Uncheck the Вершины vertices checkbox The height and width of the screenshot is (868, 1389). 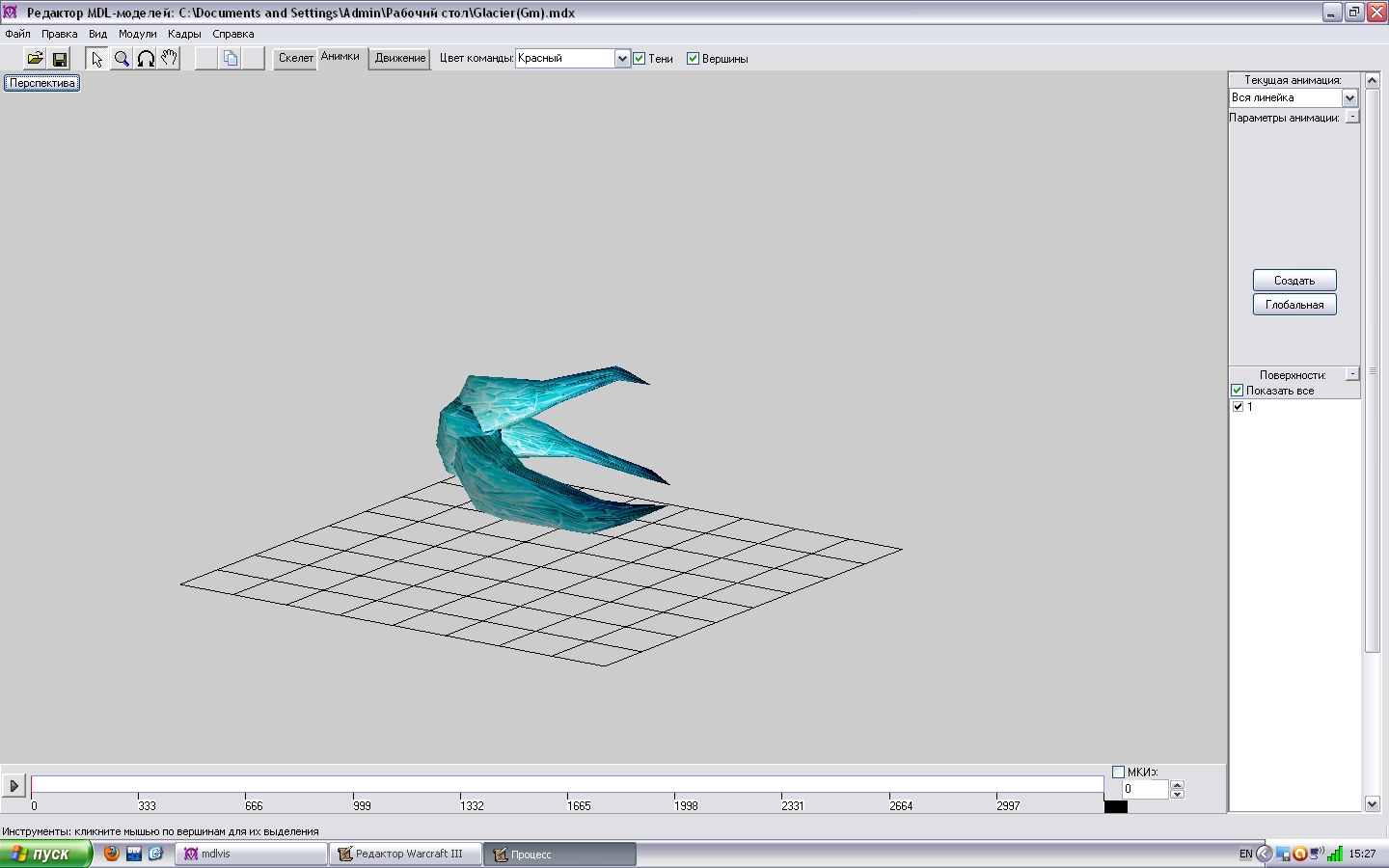point(693,59)
